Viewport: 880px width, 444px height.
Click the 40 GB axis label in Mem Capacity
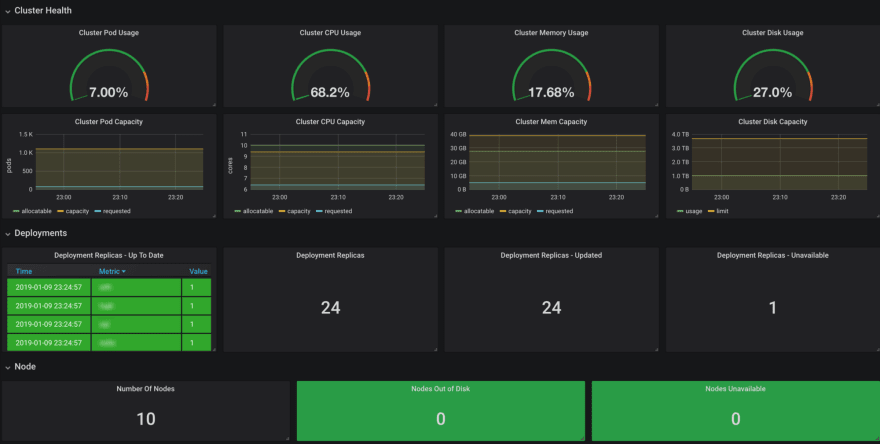pyautogui.click(x=459, y=135)
